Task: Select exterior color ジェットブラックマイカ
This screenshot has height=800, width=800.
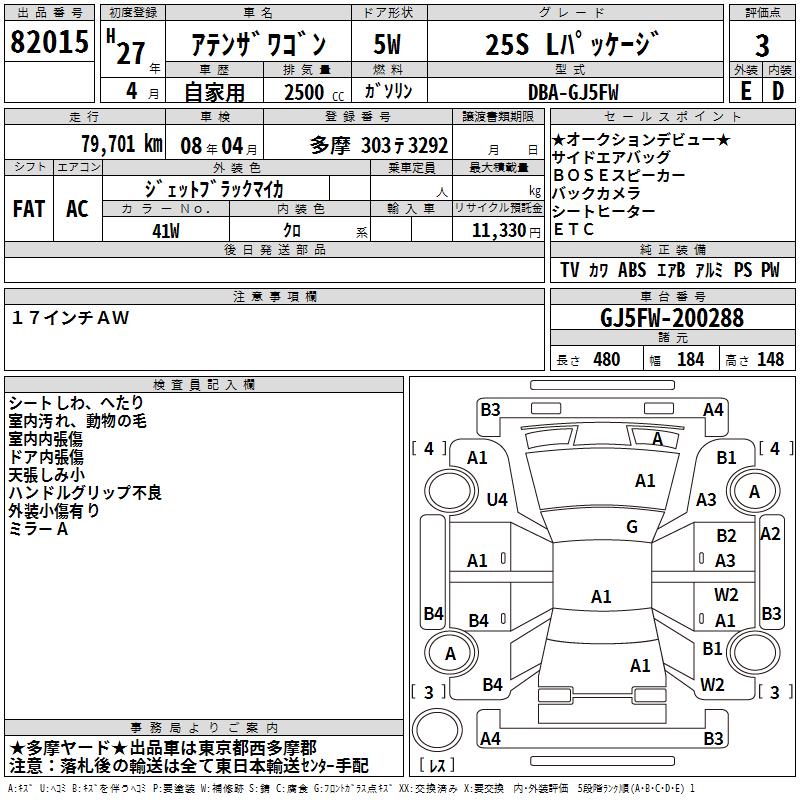Action: [214, 189]
